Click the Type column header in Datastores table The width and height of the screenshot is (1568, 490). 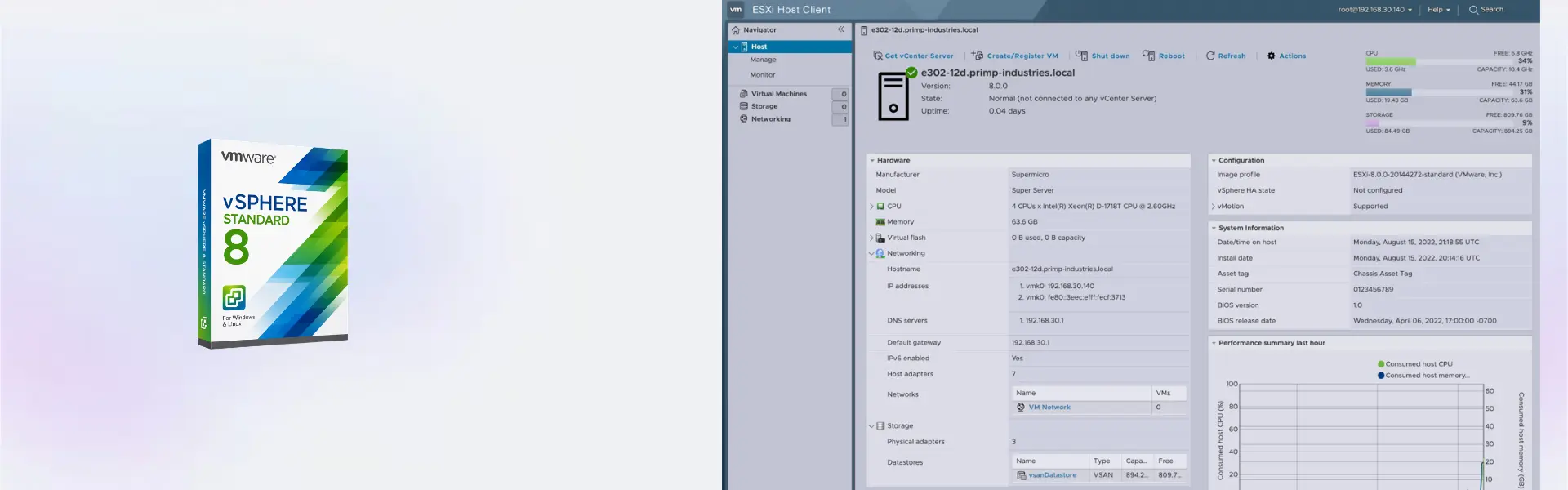[x=1105, y=461]
